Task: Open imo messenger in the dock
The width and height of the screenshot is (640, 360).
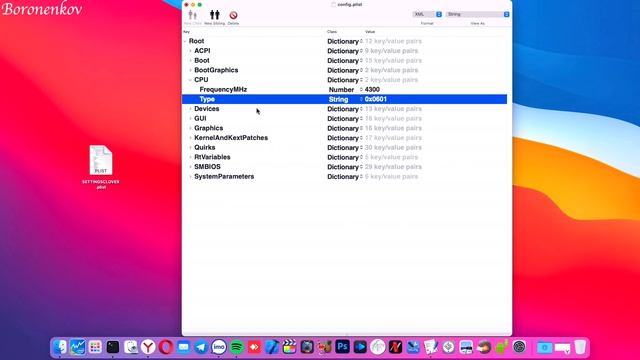Action: 219,347
